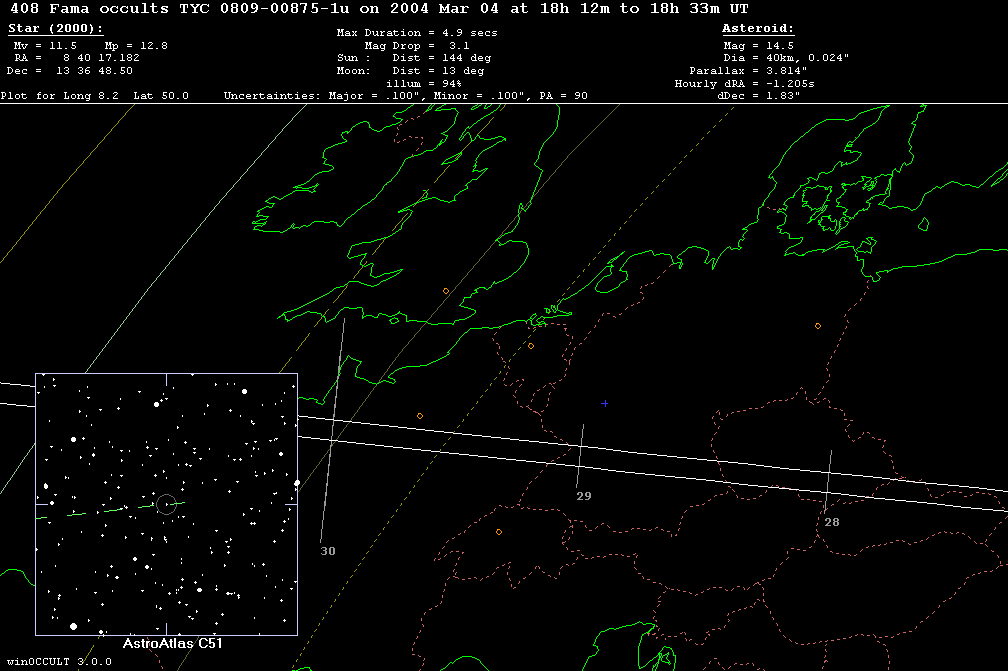The image size is (1008, 671).
Task: Select the 'Star (2000):' heading
Action: tap(55, 29)
